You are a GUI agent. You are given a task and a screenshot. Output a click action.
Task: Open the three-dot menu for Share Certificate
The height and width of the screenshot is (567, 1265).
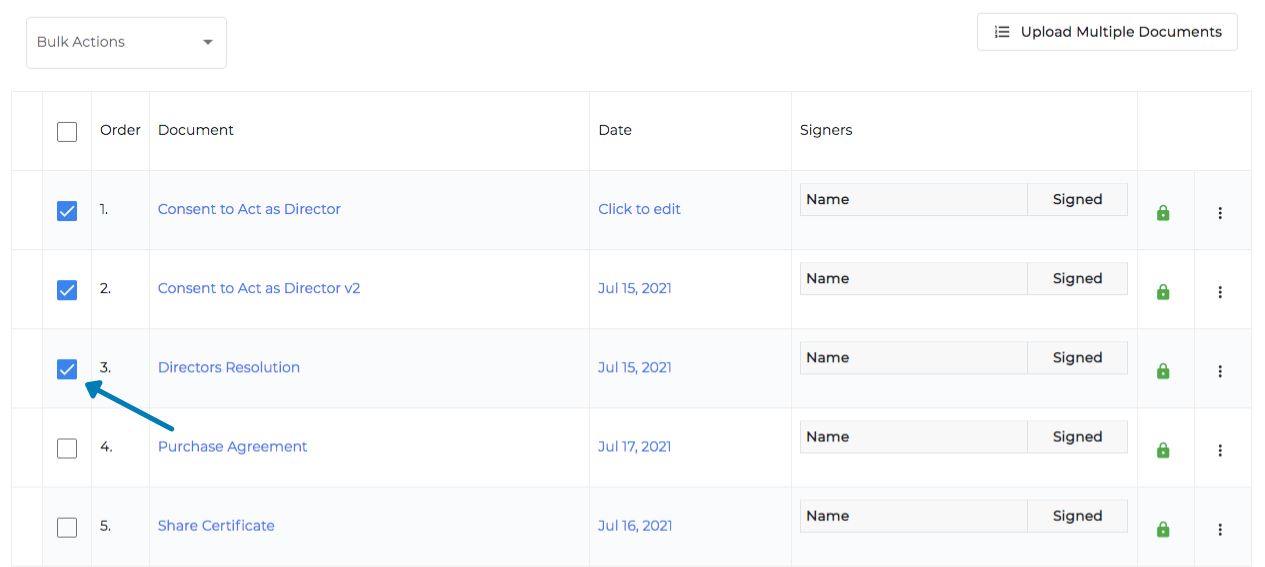[1220, 529]
